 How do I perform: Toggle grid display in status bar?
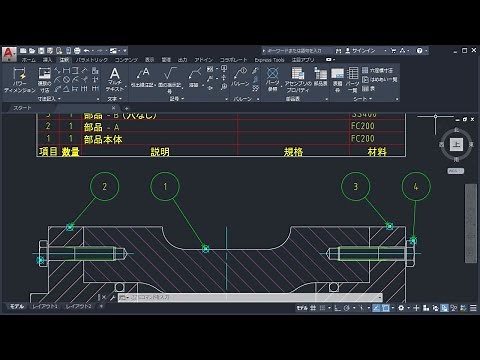[x=313, y=308]
